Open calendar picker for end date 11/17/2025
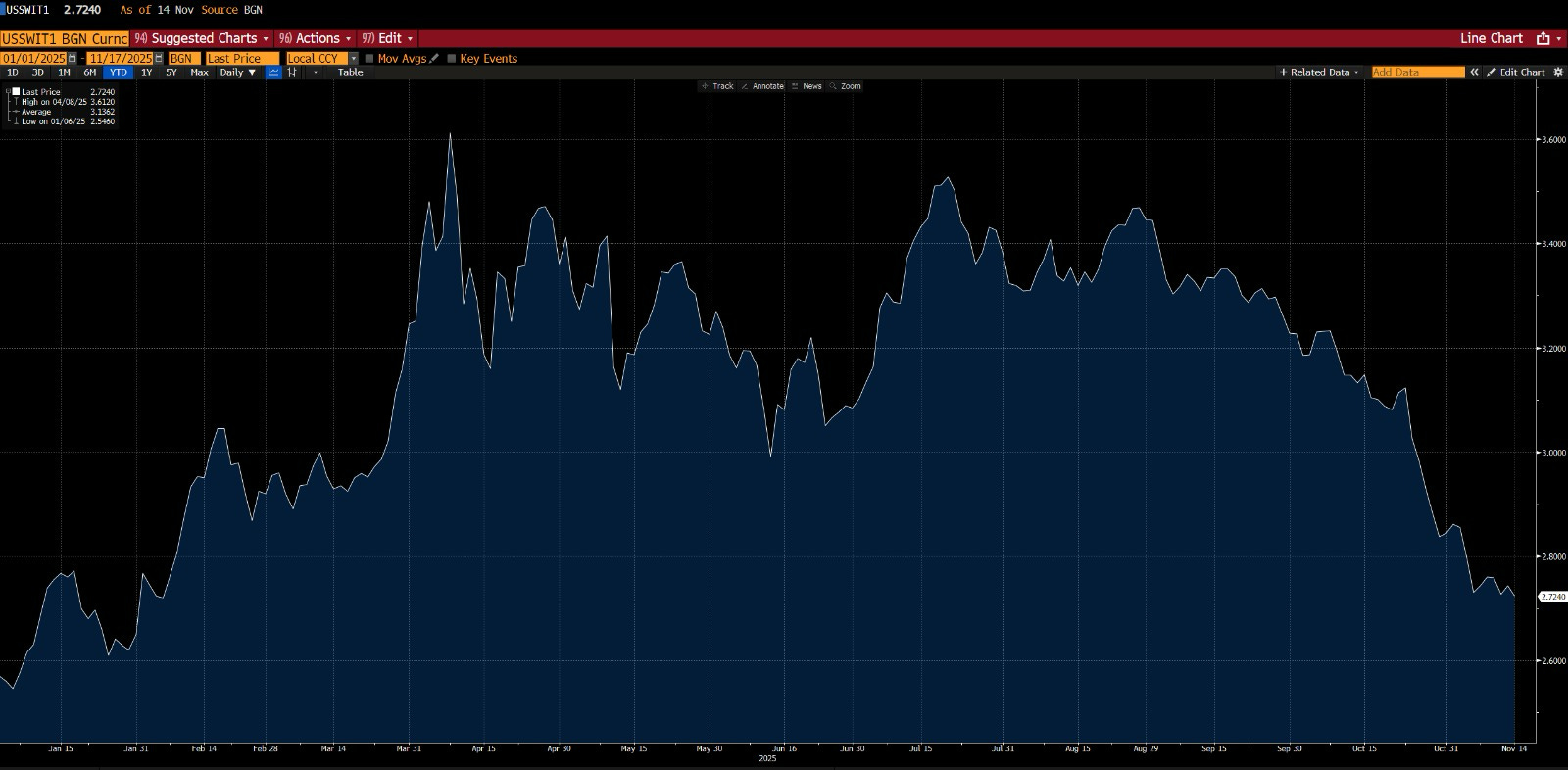Screen dimensions: 1568x770 click(x=159, y=58)
